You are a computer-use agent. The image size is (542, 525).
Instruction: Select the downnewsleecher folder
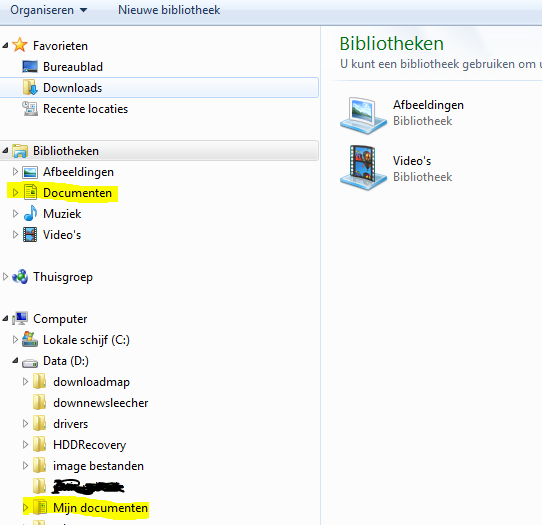click(x=100, y=403)
